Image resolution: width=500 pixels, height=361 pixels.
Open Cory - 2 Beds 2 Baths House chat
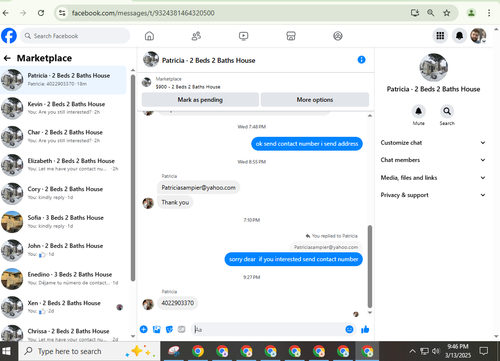click(64, 193)
